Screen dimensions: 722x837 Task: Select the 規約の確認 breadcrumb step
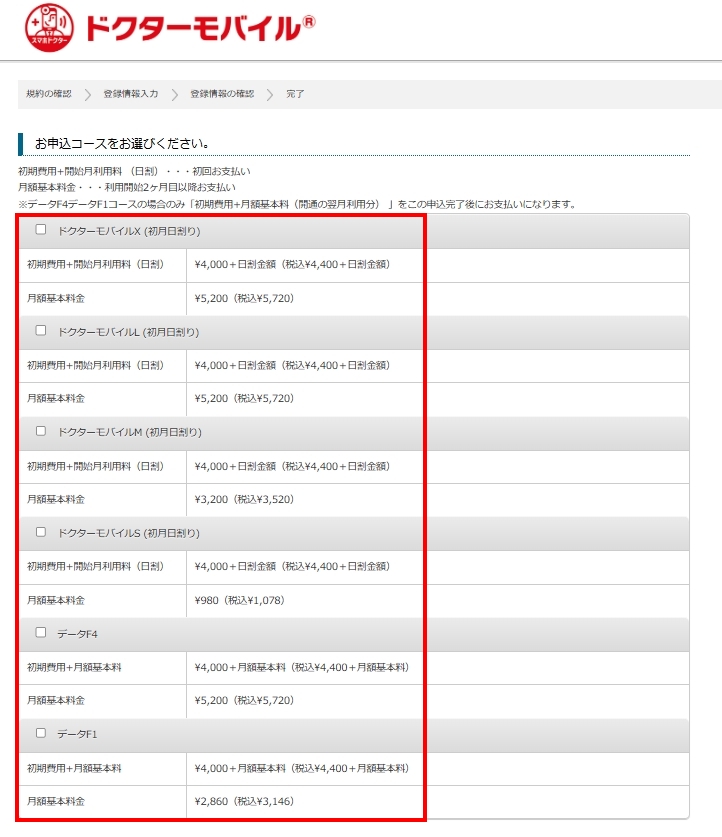tap(49, 94)
